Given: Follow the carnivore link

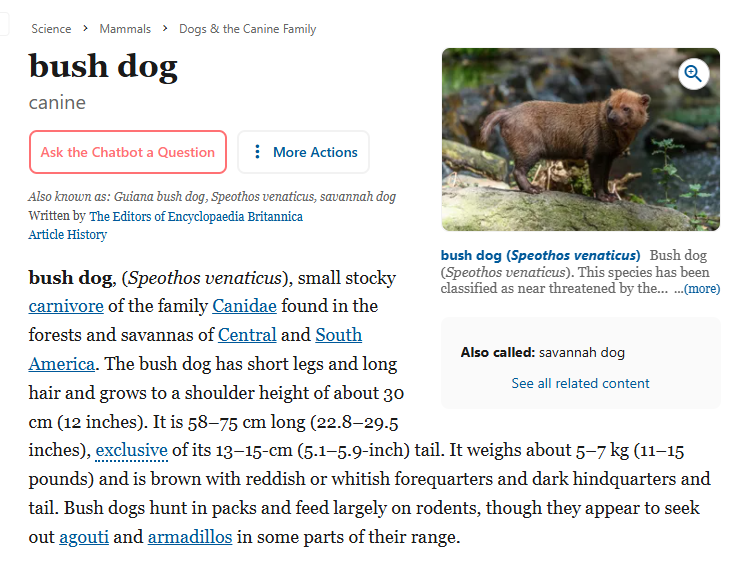Looking at the screenshot, I should point(66,306).
